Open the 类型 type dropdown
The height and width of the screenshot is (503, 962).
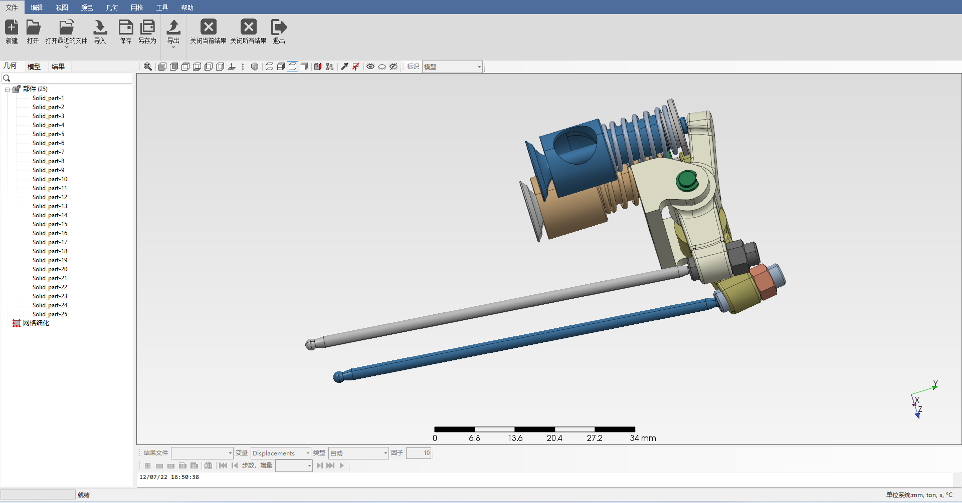pos(358,453)
